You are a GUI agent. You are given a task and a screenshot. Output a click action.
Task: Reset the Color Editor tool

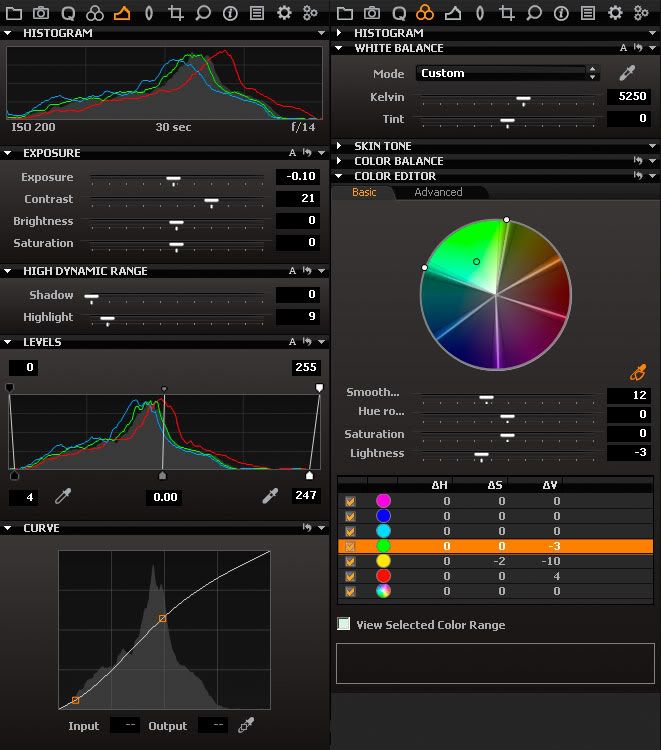(638, 176)
